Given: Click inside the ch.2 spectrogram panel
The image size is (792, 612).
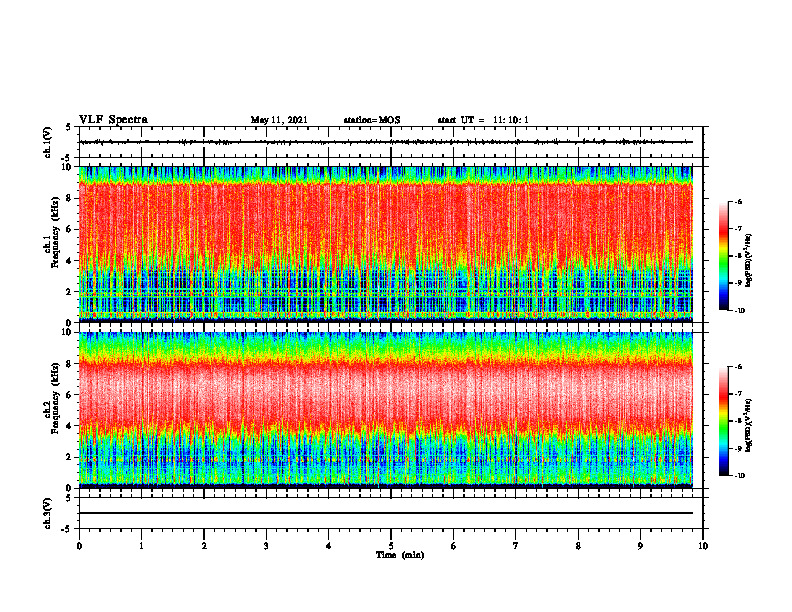Looking at the screenshot, I should (x=386, y=410).
